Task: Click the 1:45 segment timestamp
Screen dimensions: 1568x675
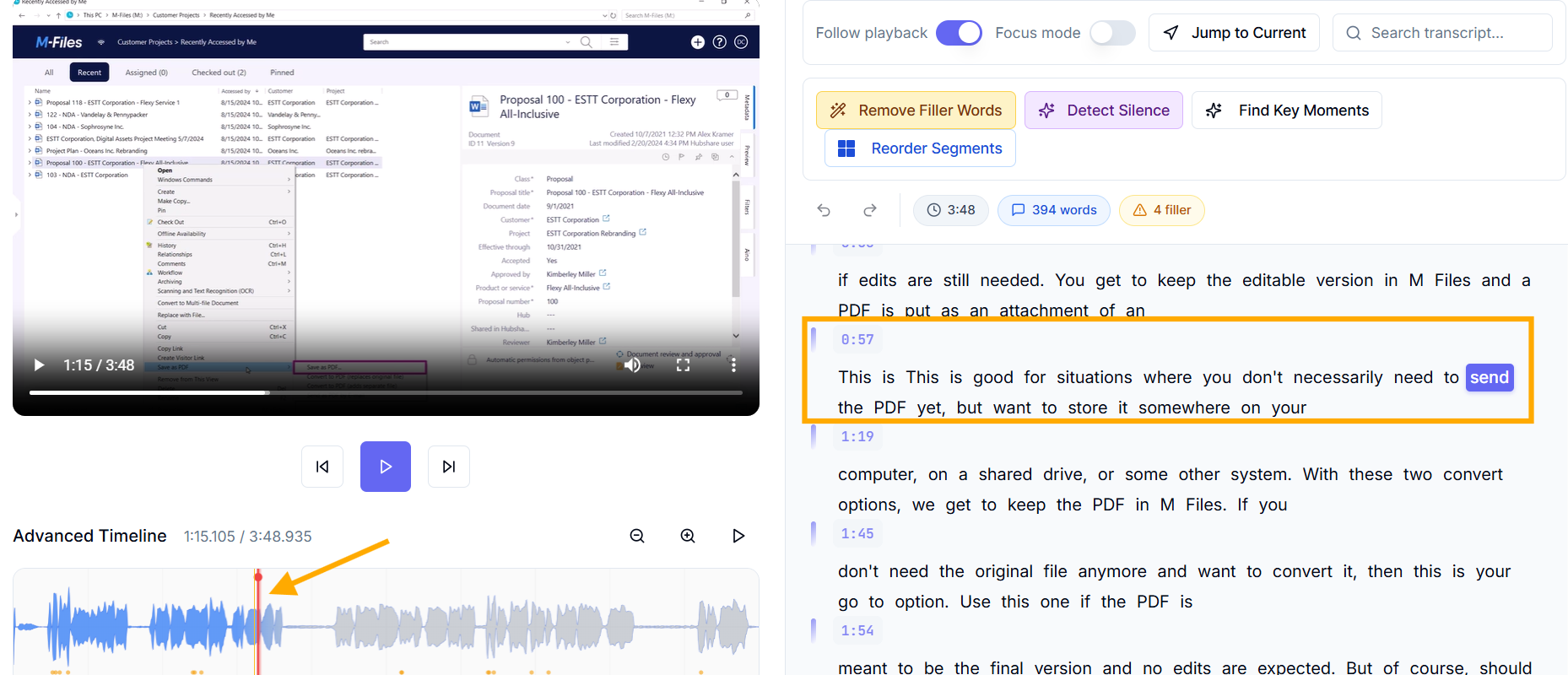Action: click(x=857, y=534)
